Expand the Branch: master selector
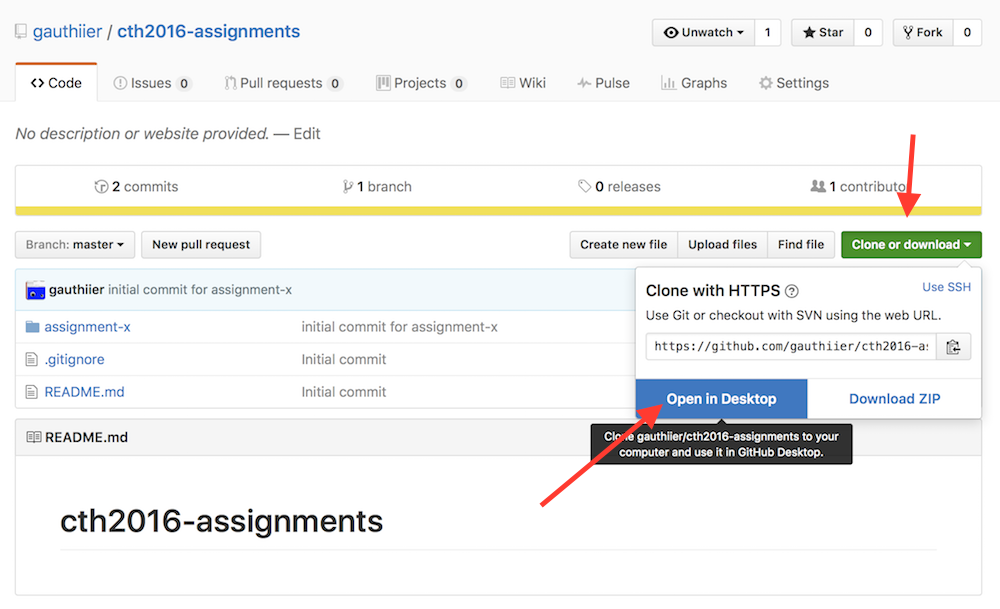 (75, 244)
